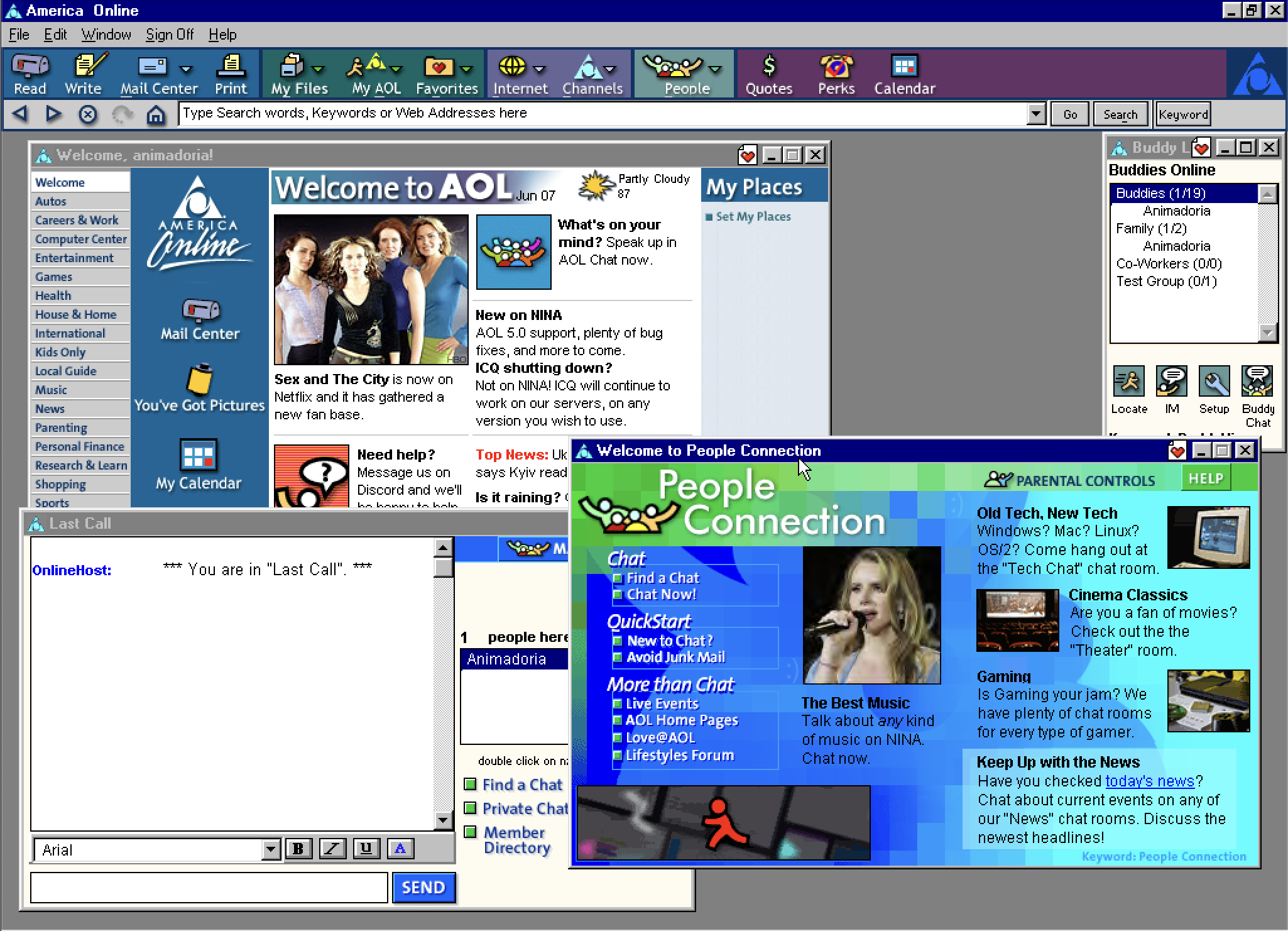
Task: Toggle Italic in chat formatting bar
Action: click(332, 849)
